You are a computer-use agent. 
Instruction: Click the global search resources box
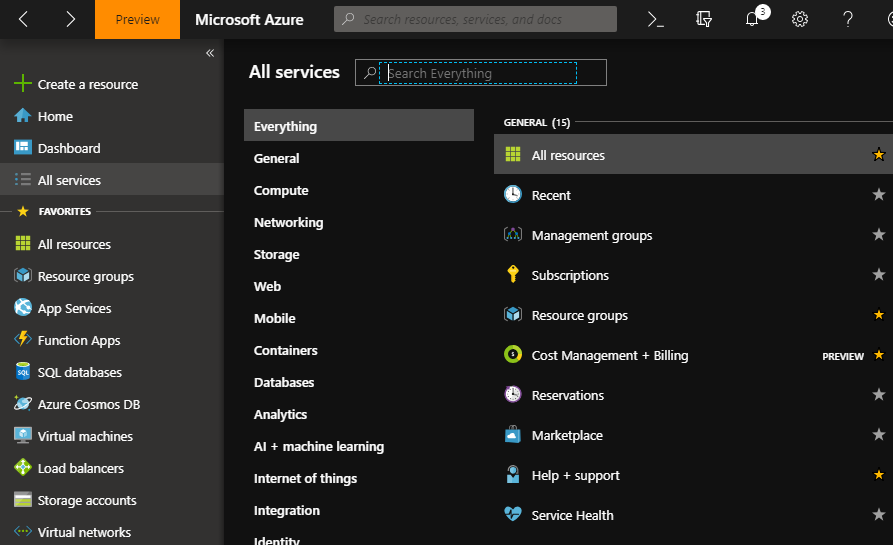pos(475,19)
